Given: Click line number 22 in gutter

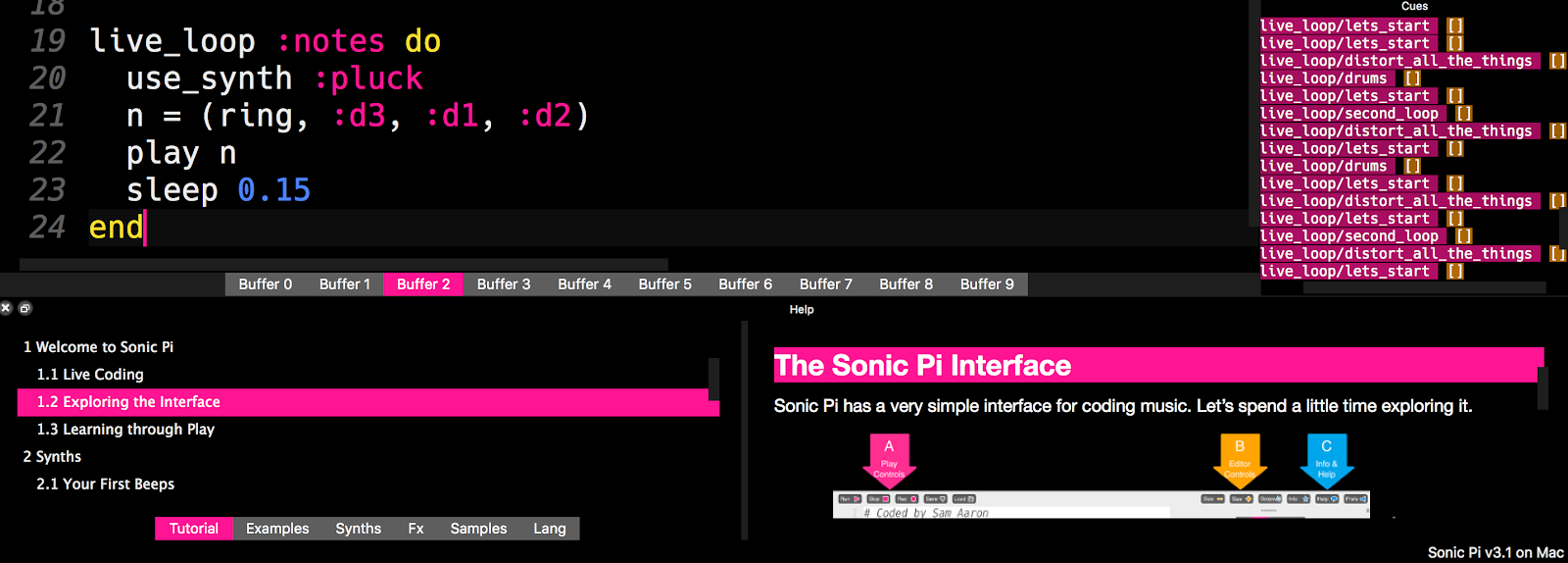Looking at the screenshot, I should [x=47, y=153].
